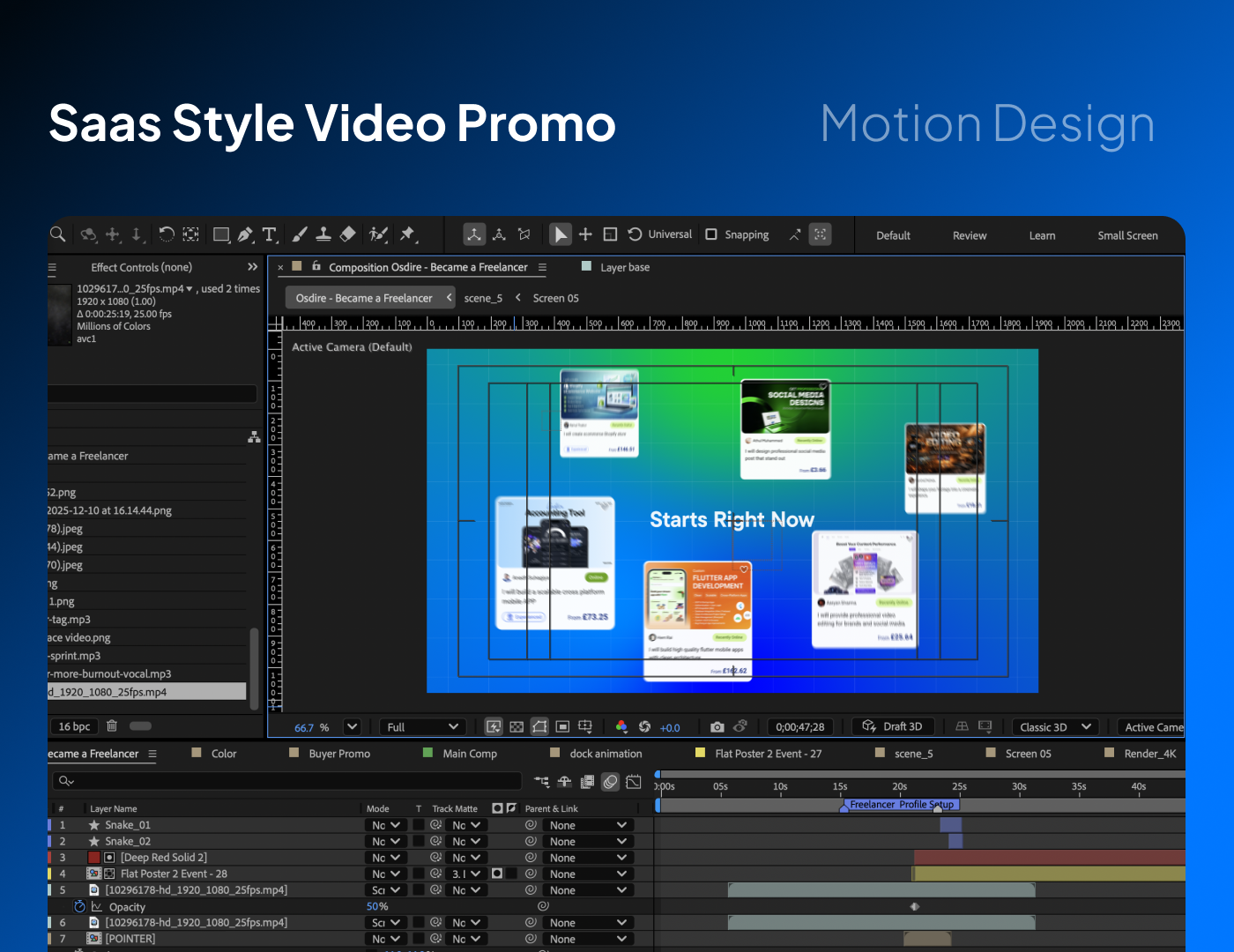This screenshot has height=952, width=1234.
Task: Open the magnification ratio dropdown
Action: coord(352,727)
